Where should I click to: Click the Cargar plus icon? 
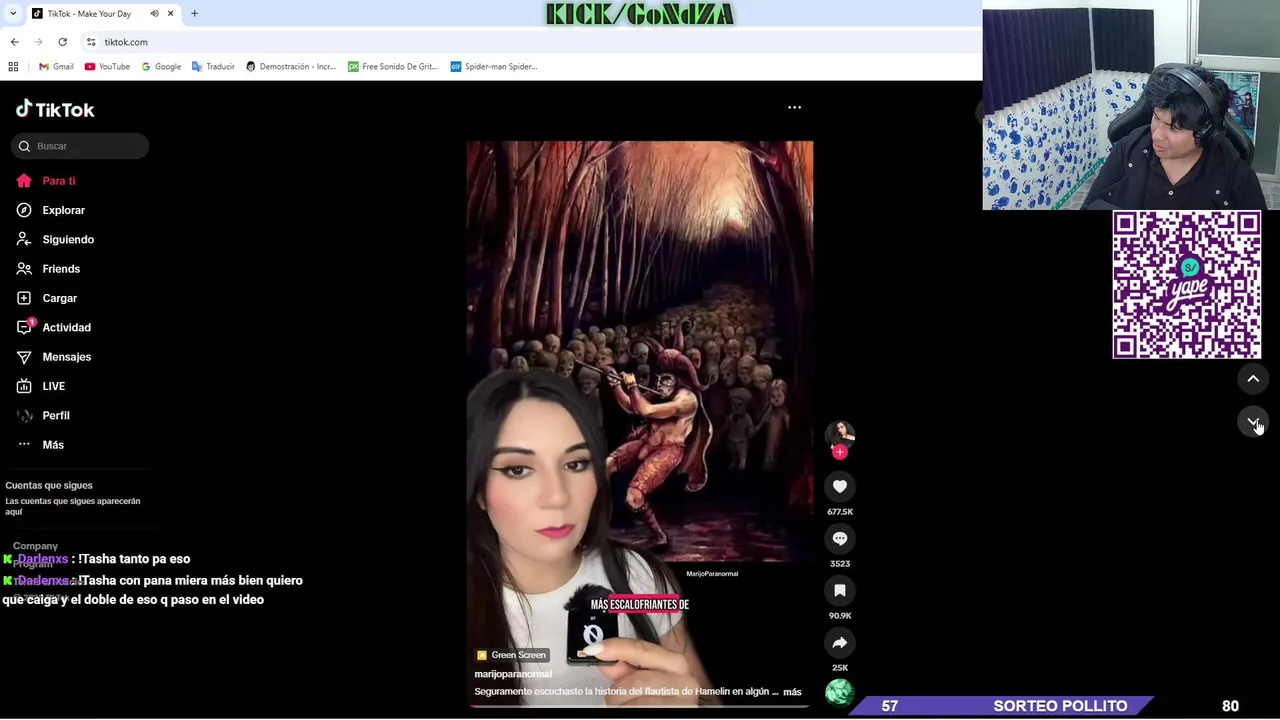tap(24, 298)
